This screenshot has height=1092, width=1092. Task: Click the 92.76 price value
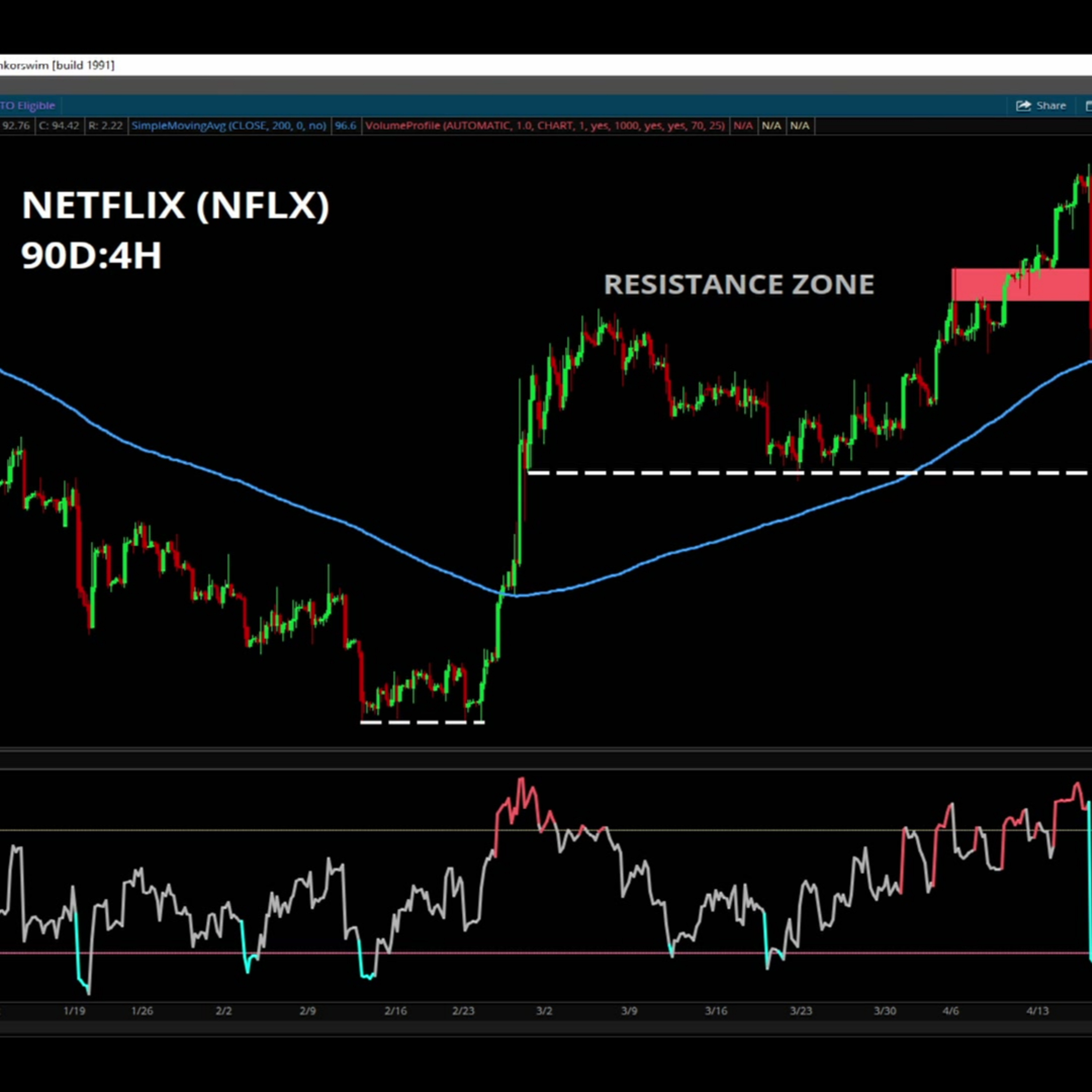16,126
